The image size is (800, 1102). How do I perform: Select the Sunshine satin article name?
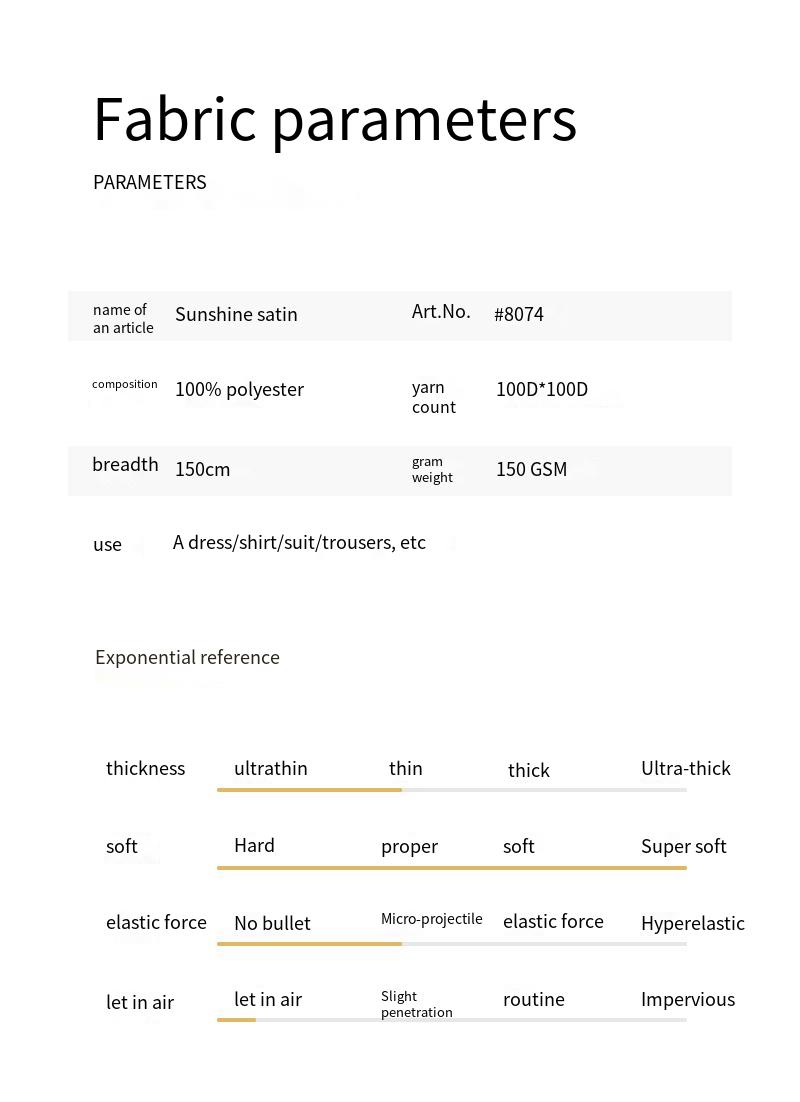(236, 314)
